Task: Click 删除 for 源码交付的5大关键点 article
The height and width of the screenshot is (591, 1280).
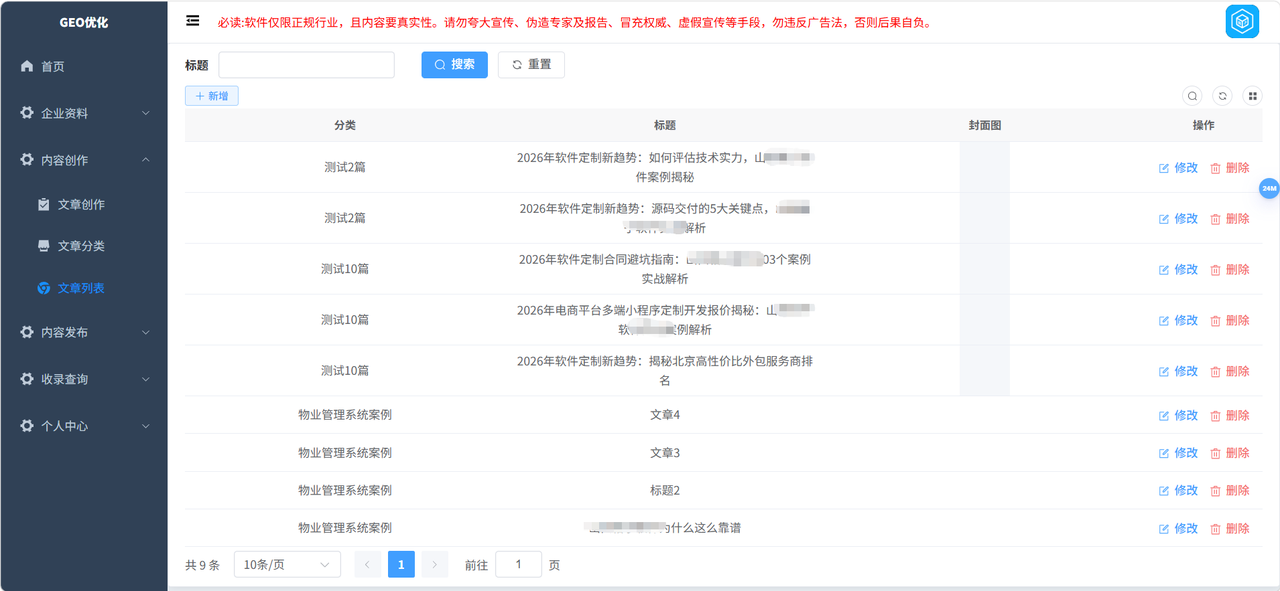Action: click(x=1230, y=219)
